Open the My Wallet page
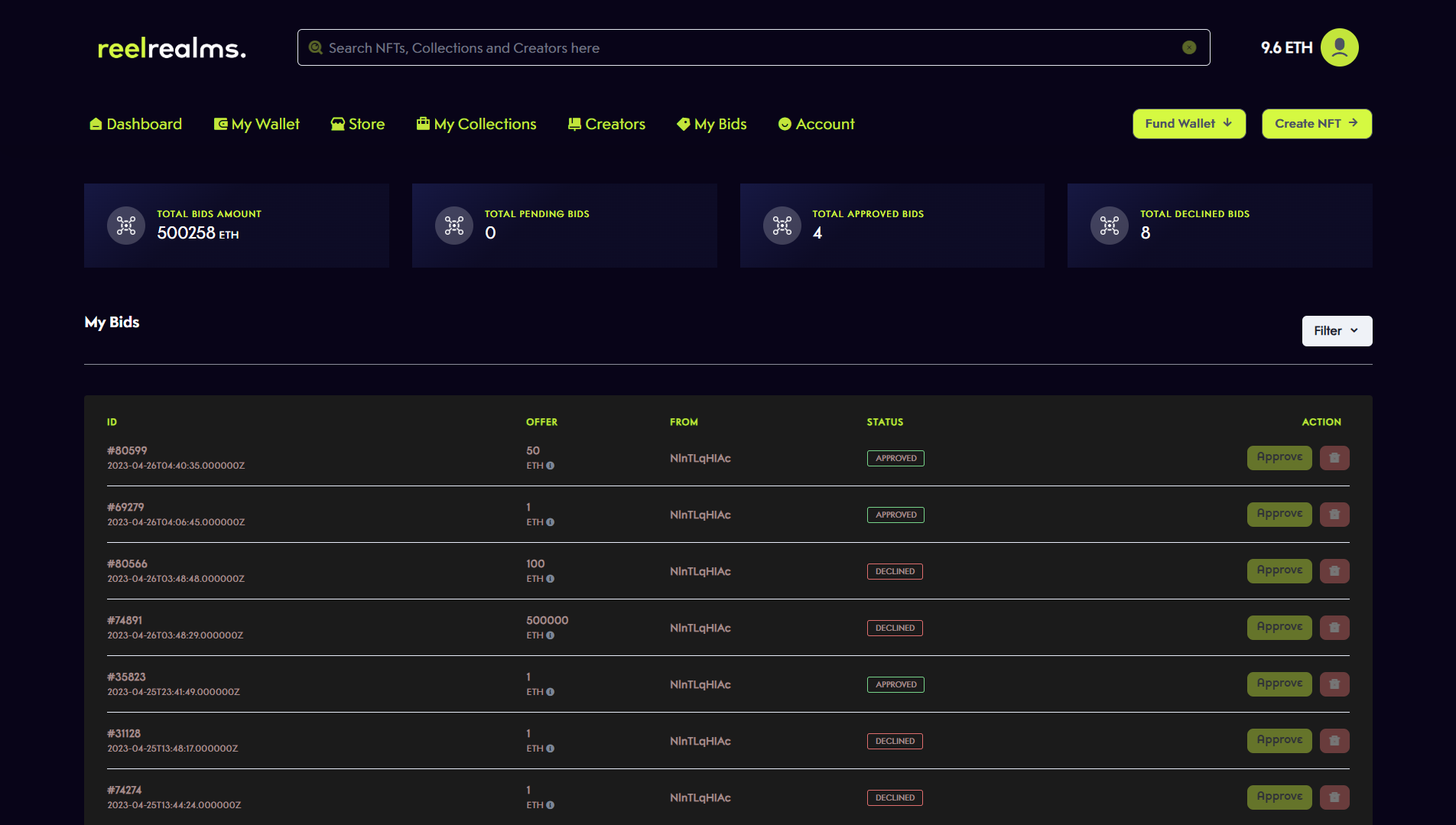Screen dimensions: 1456x825 click(256, 124)
